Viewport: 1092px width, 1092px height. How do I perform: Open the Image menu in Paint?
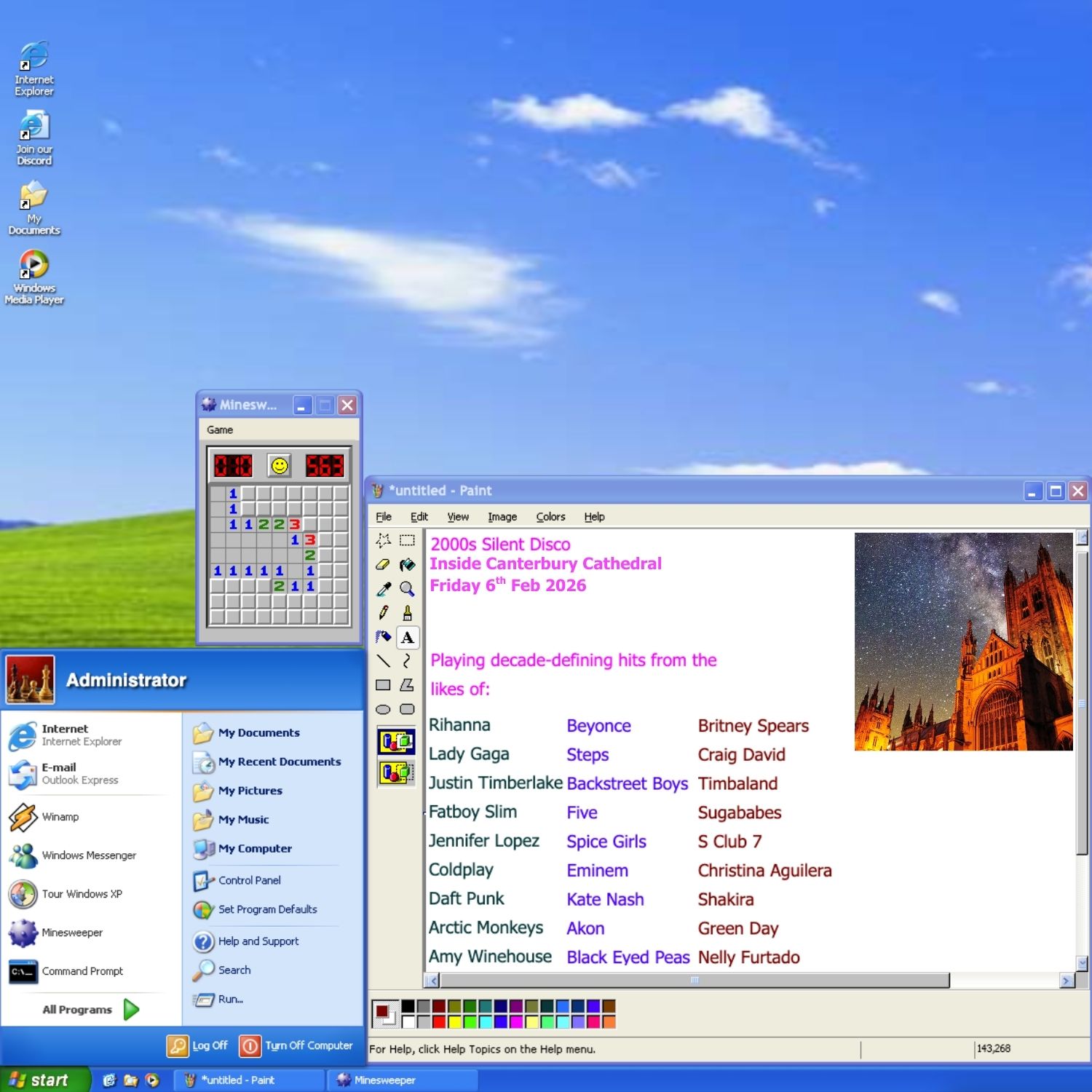(502, 517)
